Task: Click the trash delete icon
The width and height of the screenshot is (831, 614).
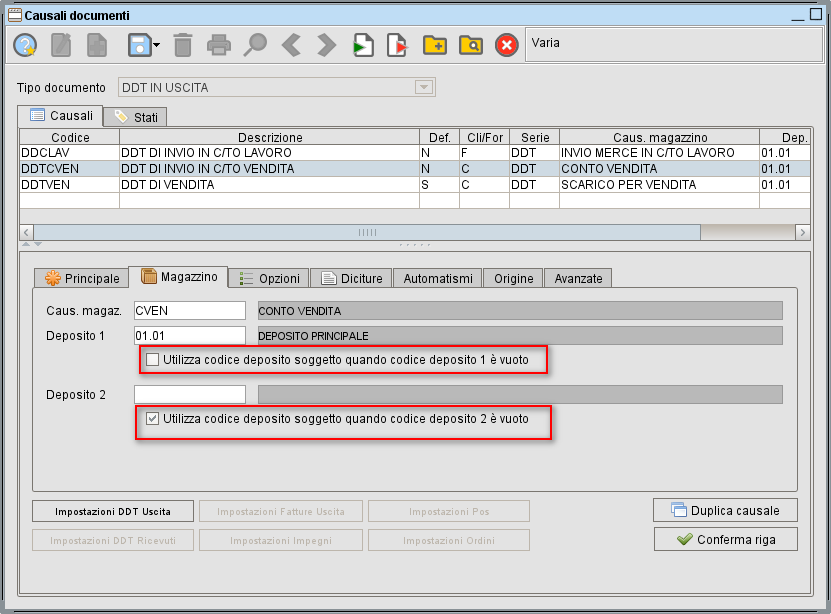Action: point(184,45)
